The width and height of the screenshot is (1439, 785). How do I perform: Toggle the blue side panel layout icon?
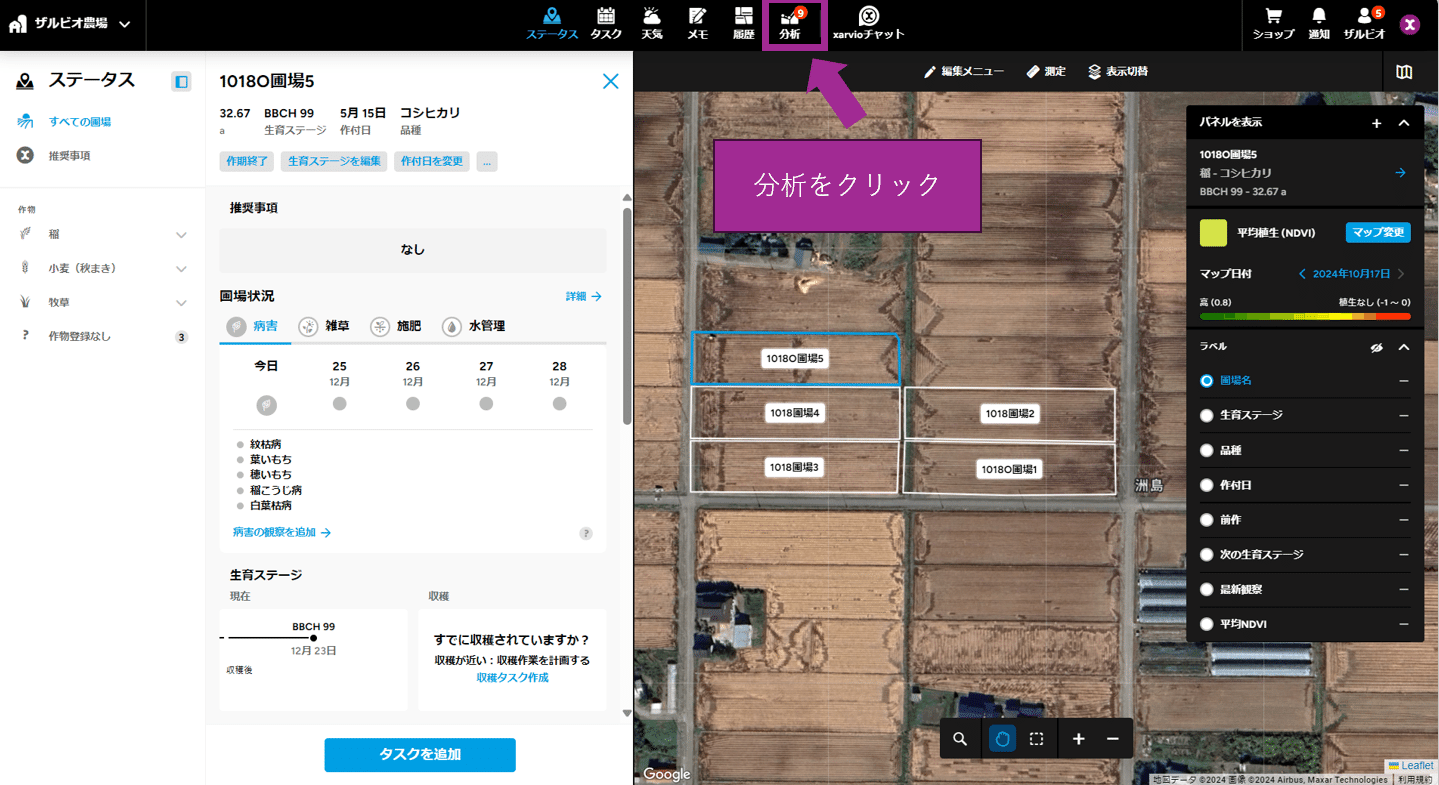tap(181, 81)
